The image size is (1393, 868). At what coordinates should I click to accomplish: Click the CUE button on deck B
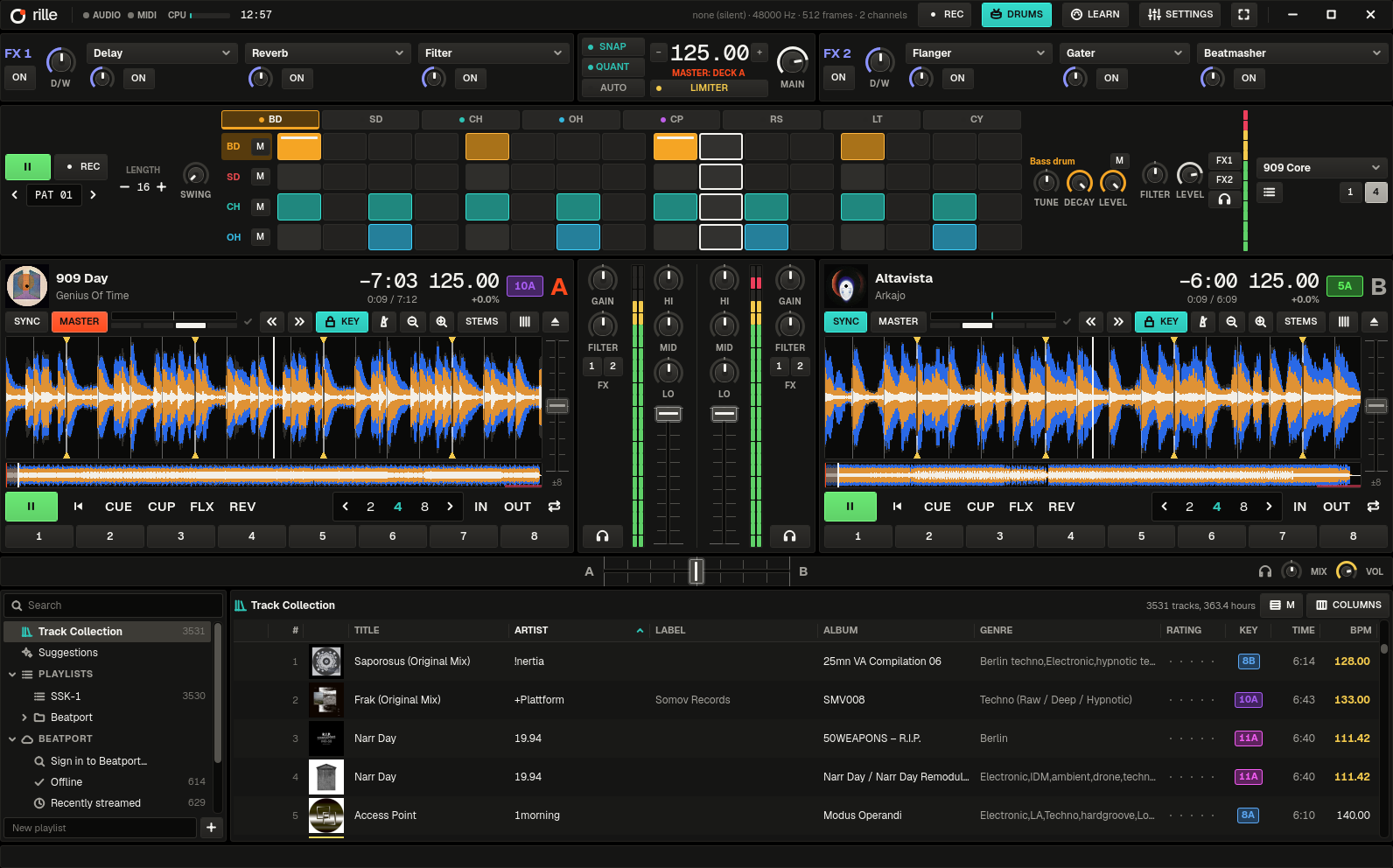click(x=937, y=507)
